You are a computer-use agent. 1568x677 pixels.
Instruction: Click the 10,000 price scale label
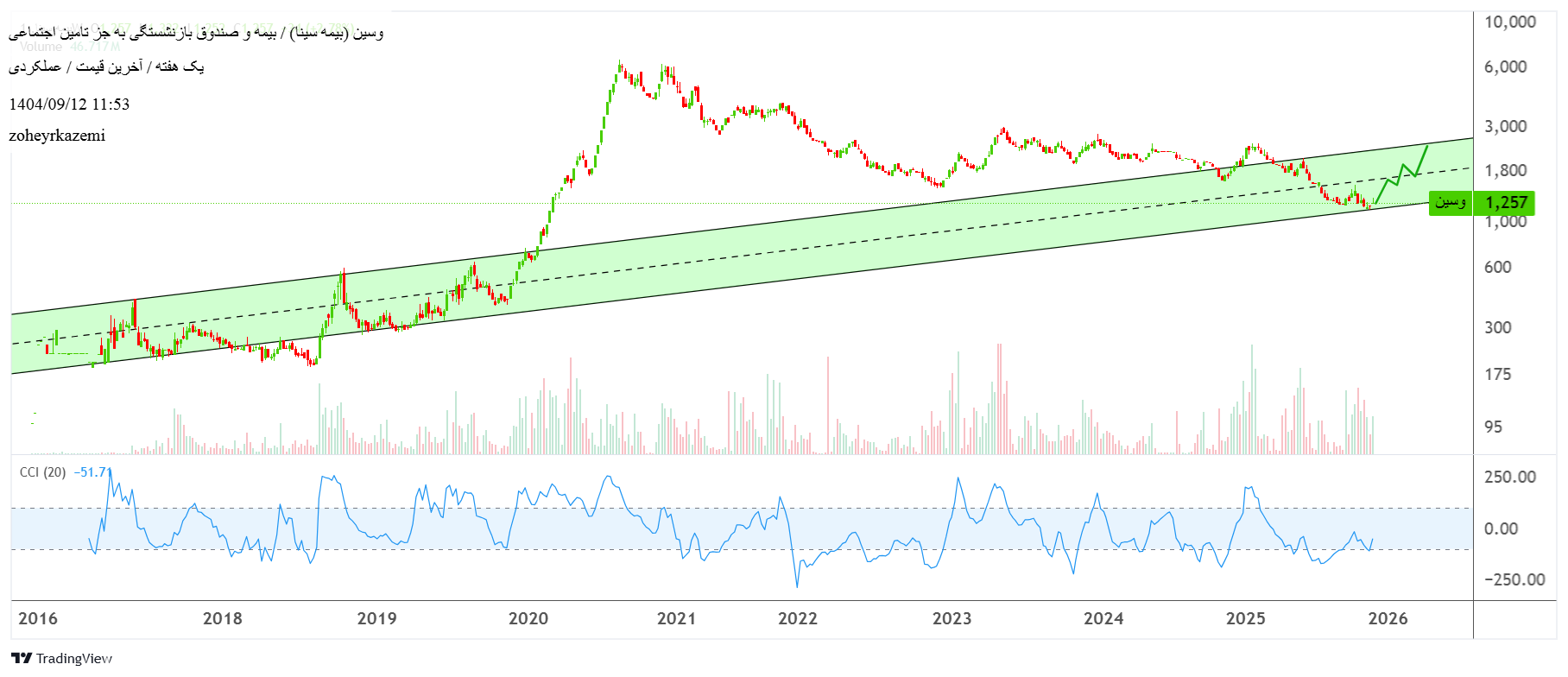(1509, 22)
